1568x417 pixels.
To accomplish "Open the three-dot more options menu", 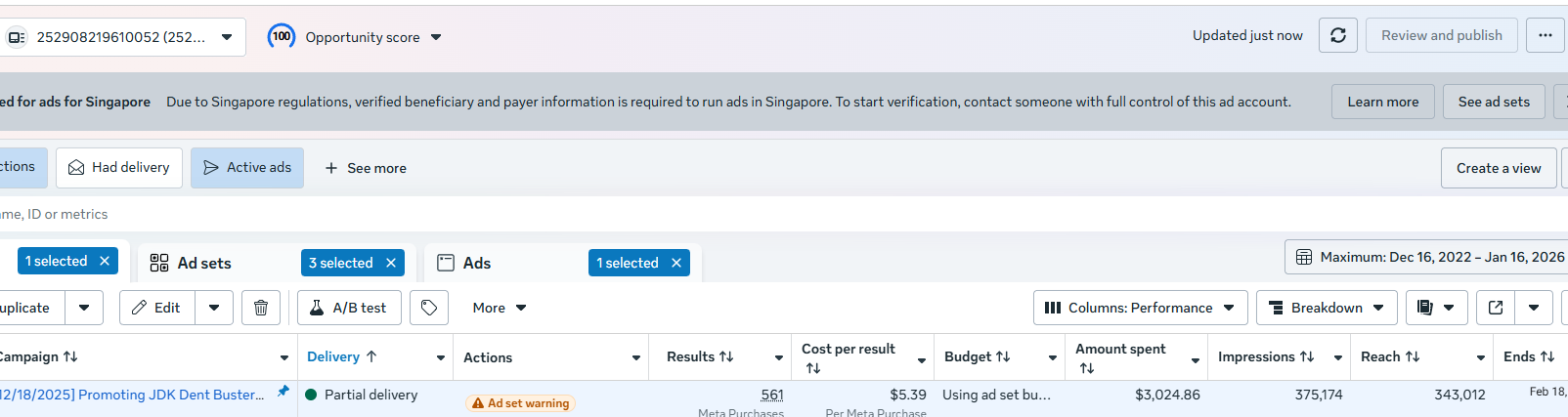I will tap(1545, 36).
